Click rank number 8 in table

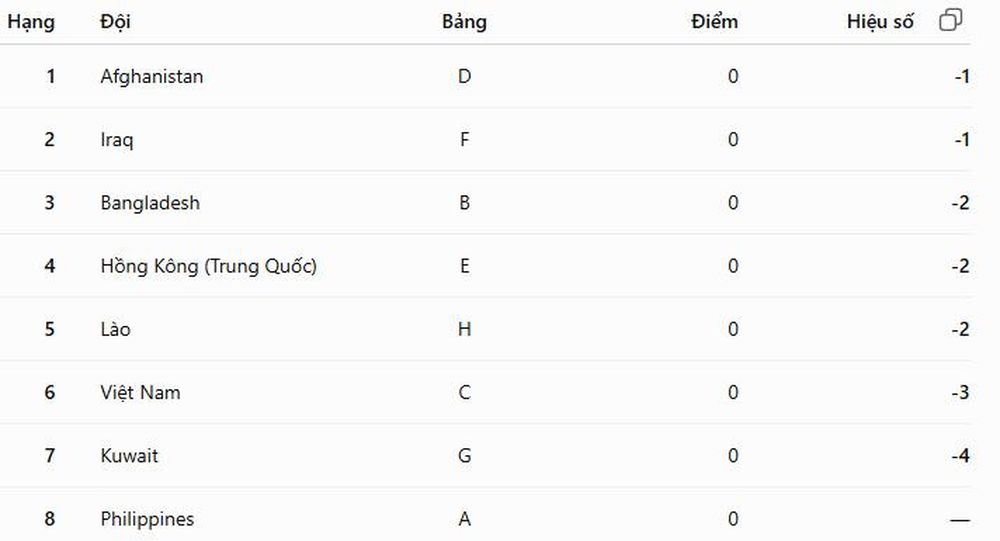click(50, 519)
